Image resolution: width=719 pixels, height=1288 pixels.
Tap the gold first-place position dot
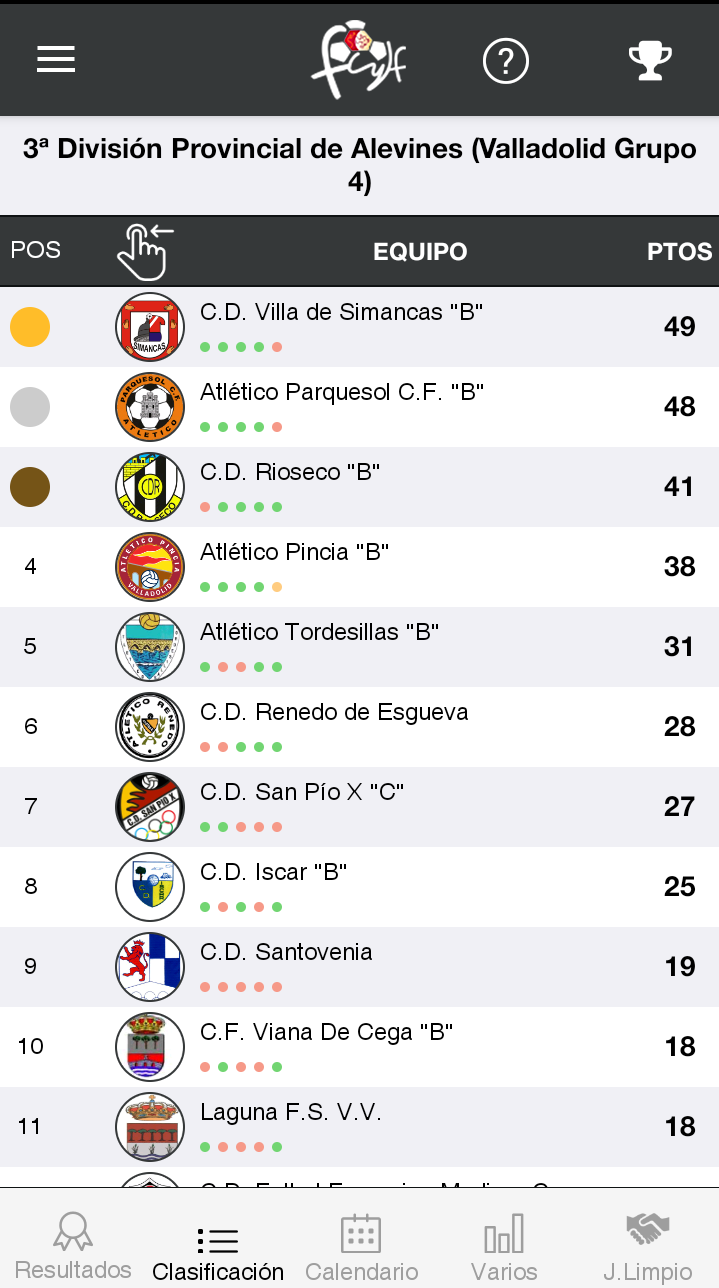click(30, 327)
